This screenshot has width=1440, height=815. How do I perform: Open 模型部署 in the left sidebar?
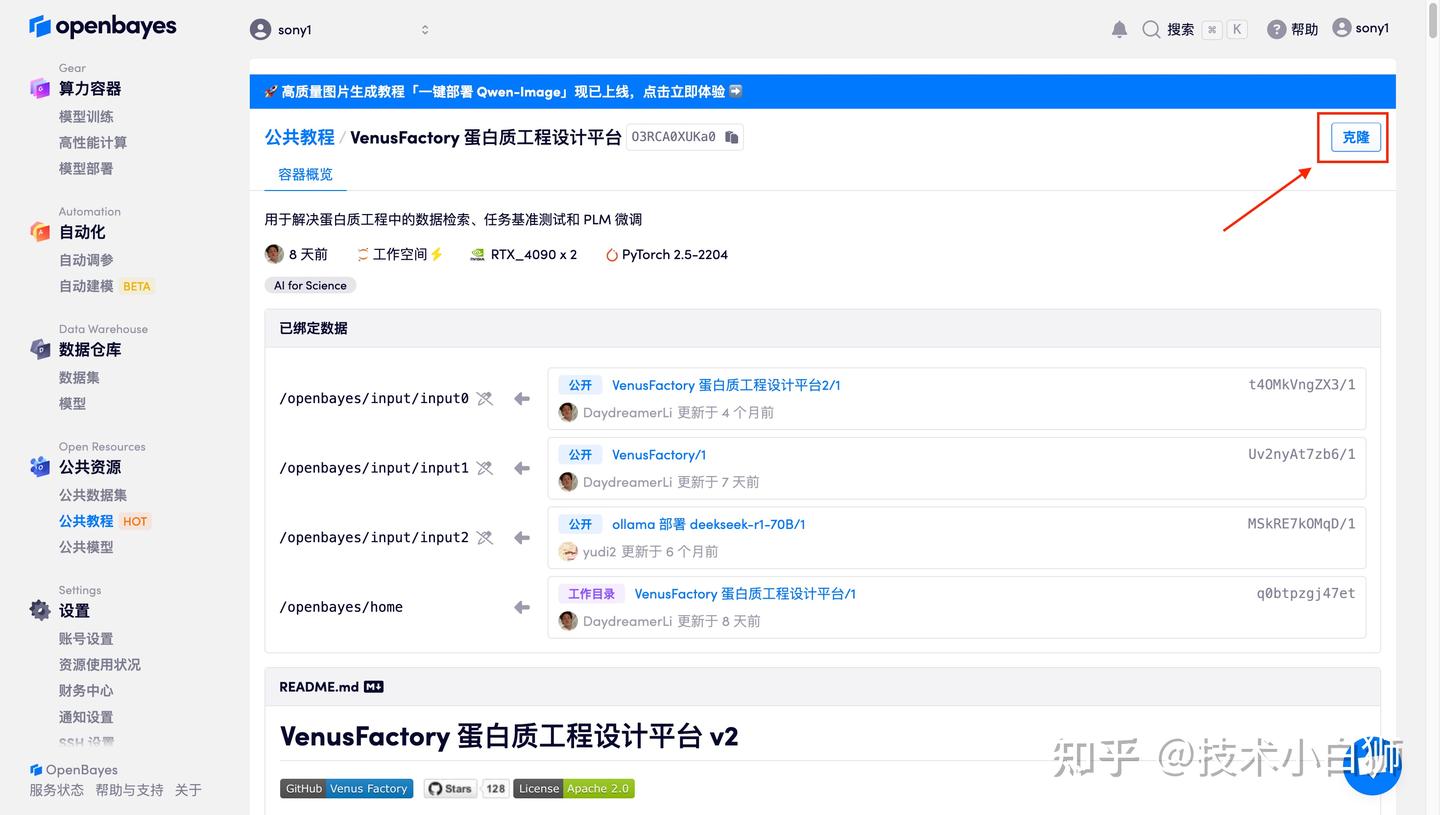pos(86,168)
